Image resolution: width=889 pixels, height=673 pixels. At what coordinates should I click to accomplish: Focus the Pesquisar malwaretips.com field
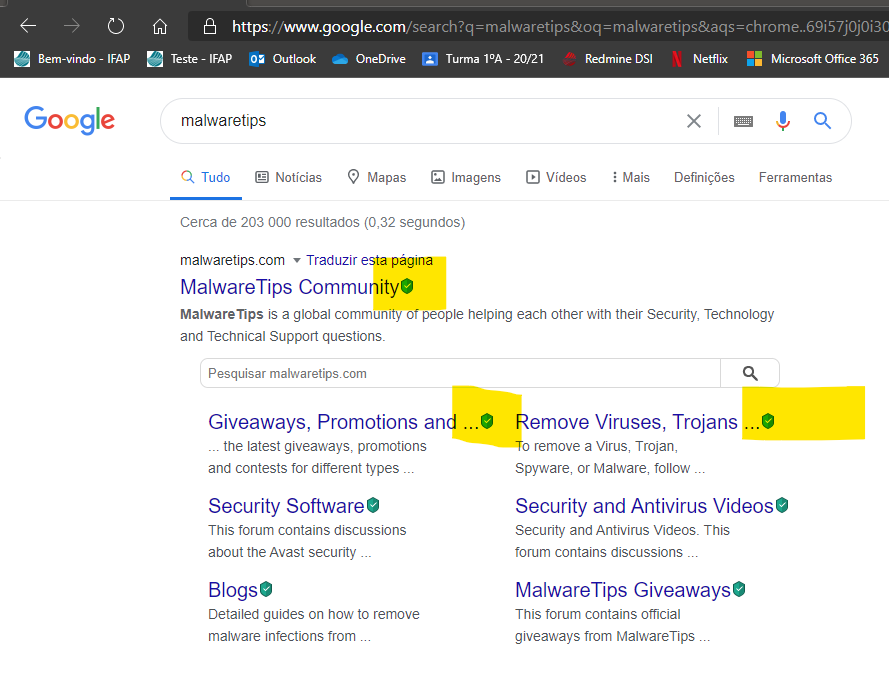click(460, 373)
